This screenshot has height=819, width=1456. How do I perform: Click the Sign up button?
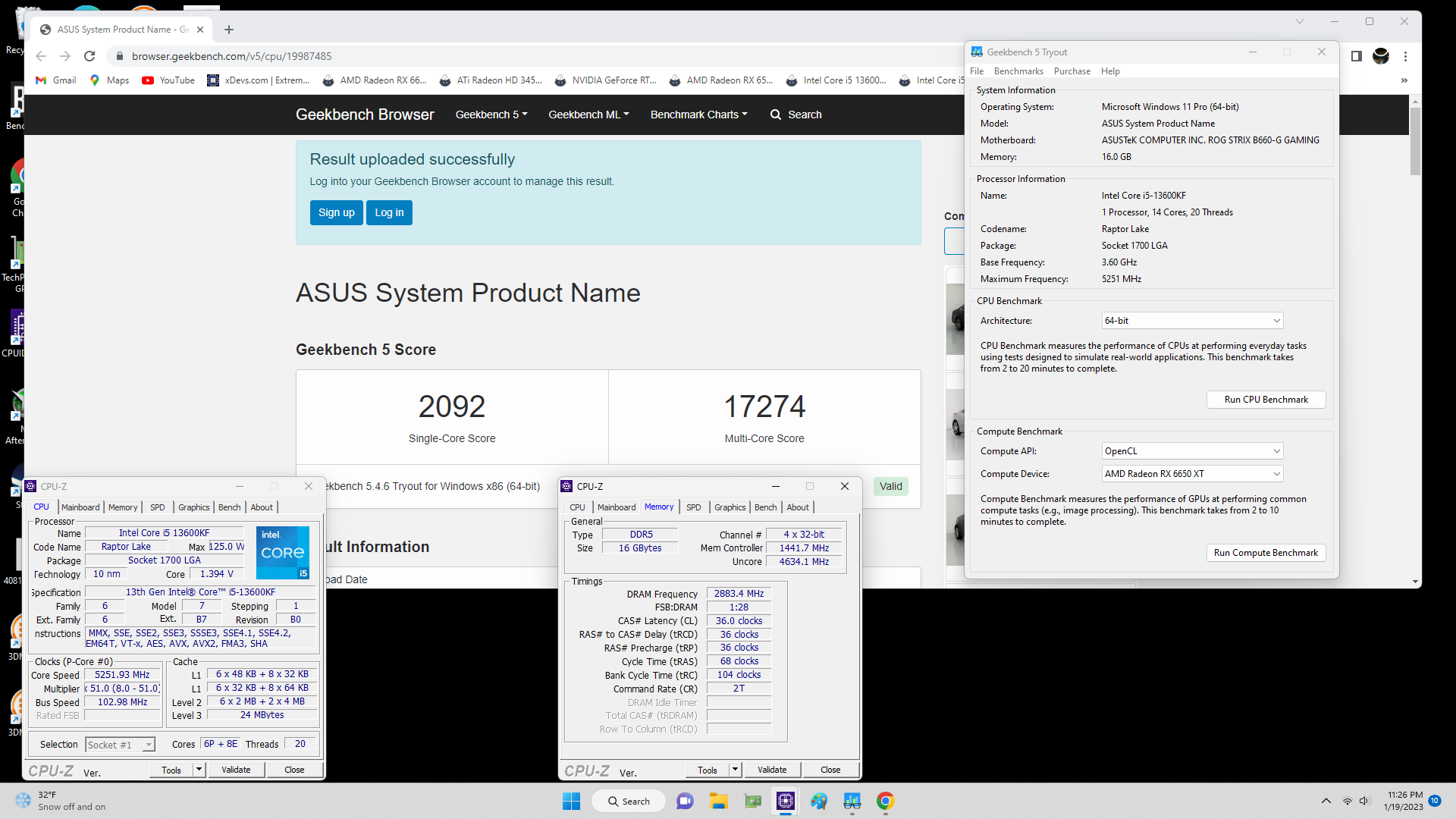[x=337, y=213]
